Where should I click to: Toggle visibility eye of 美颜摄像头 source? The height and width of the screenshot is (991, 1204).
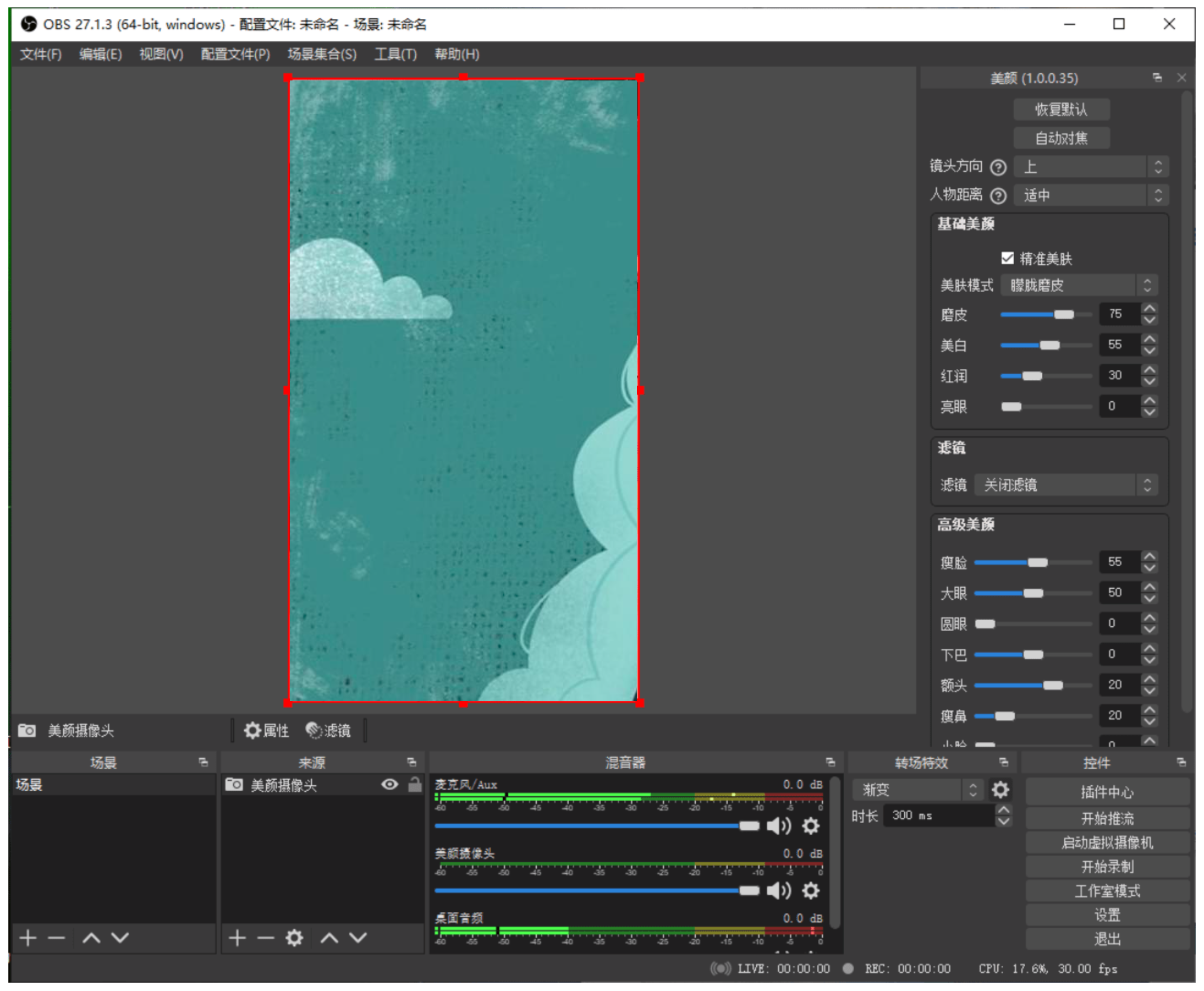(390, 785)
